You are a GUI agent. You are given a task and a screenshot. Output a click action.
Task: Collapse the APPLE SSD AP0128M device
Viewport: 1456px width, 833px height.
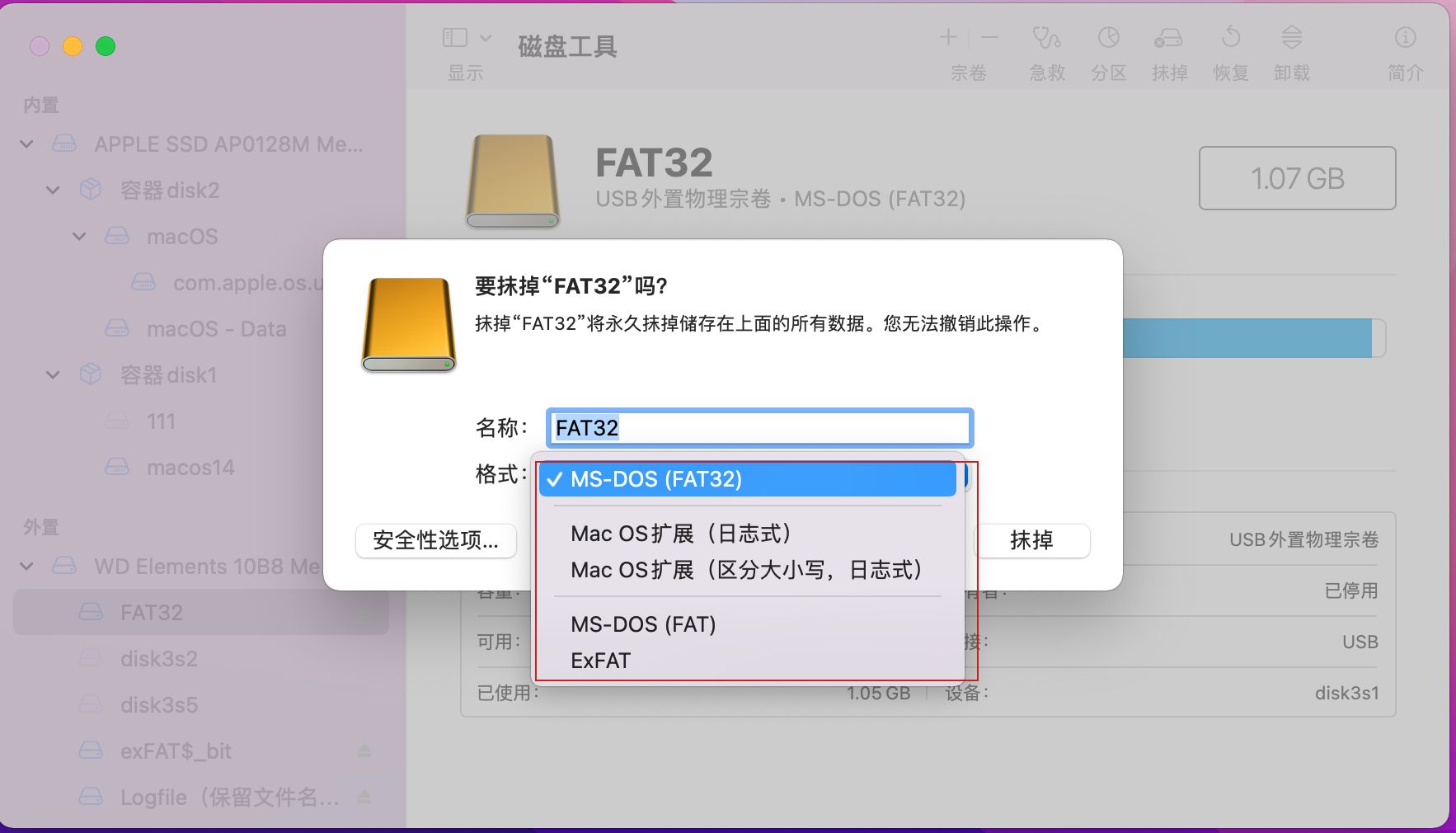coord(26,144)
